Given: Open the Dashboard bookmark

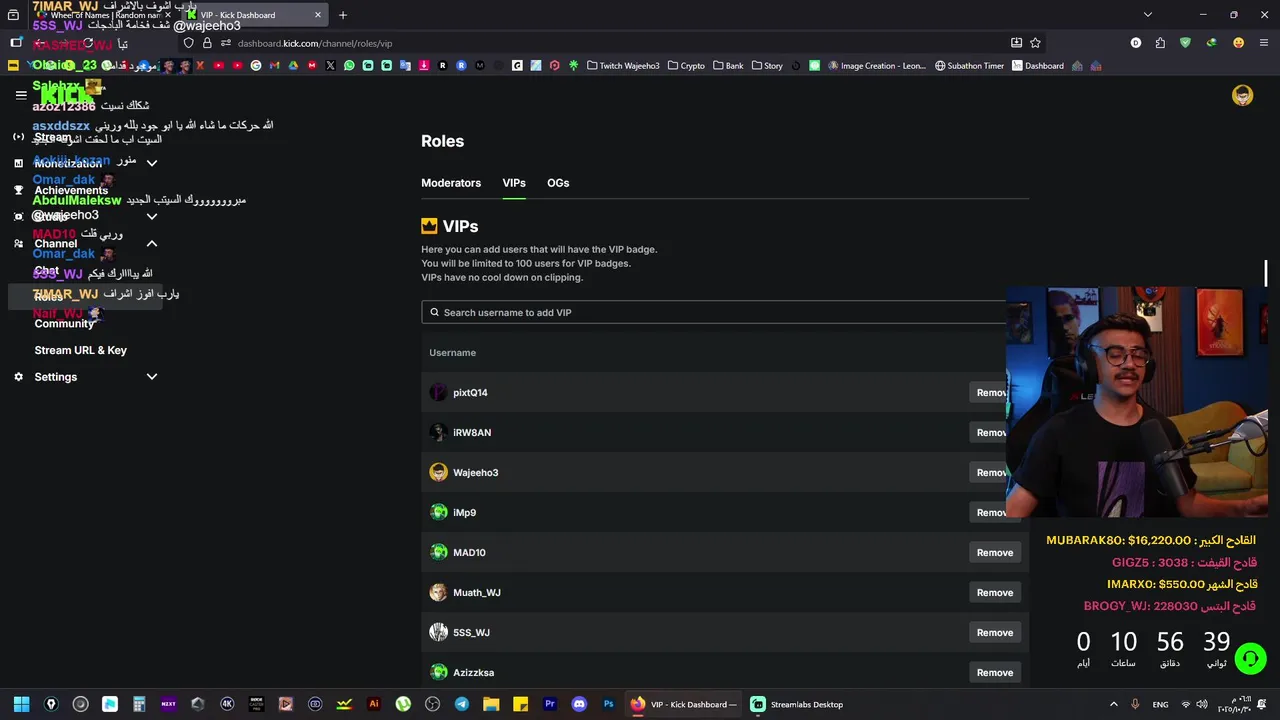Looking at the screenshot, I should click(1038, 66).
